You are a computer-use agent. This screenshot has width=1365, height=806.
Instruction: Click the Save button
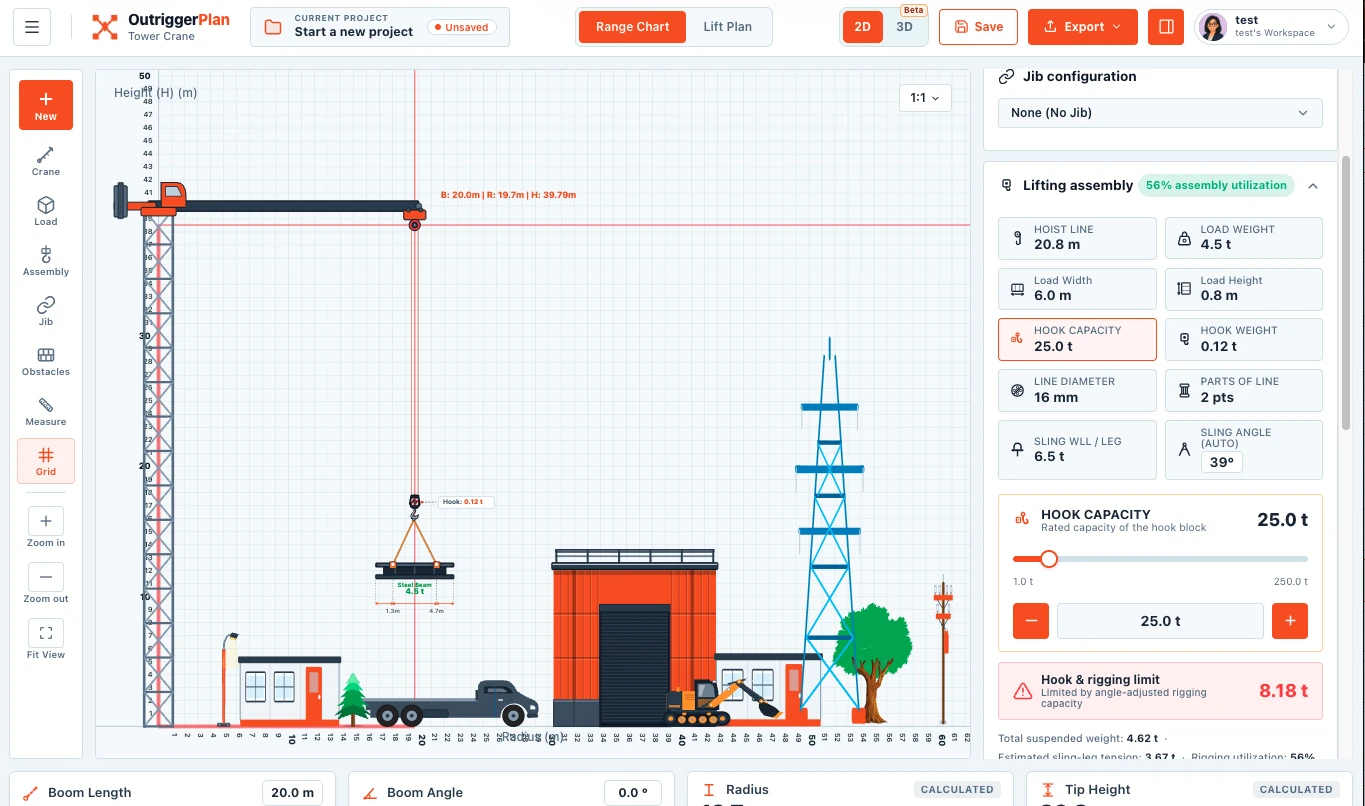(x=978, y=27)
